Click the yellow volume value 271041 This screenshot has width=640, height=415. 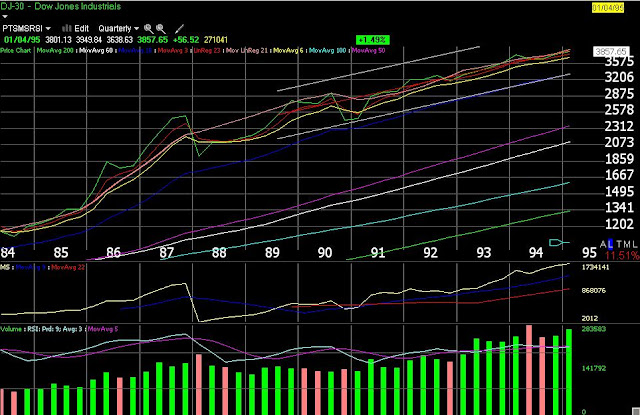(216, 40)
